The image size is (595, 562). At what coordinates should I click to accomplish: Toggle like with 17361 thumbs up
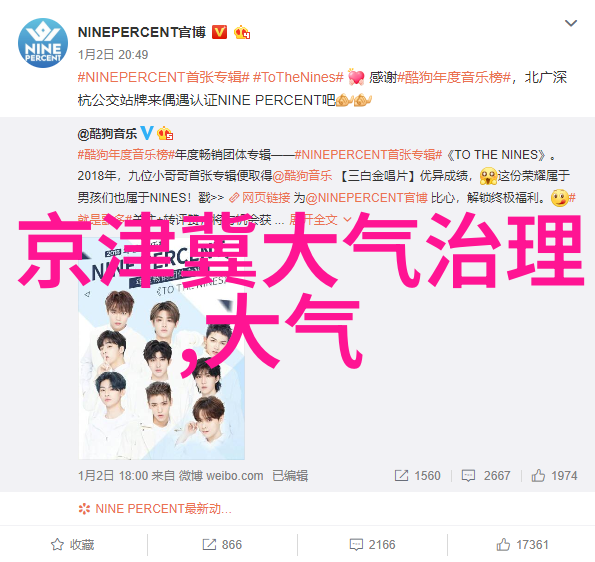pos(523,545)
